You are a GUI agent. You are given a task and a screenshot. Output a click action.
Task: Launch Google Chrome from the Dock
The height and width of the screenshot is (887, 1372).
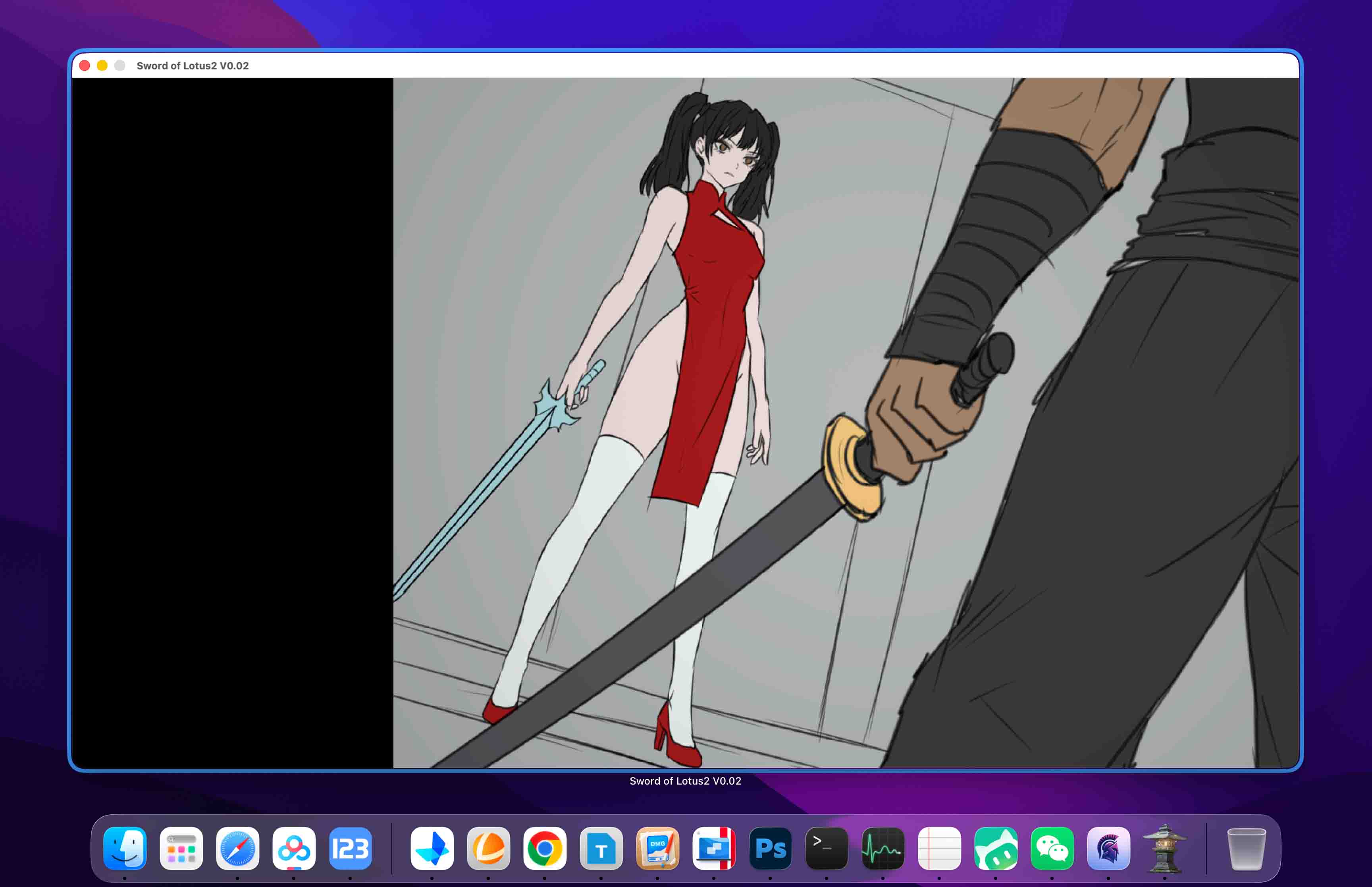(545, 848)
